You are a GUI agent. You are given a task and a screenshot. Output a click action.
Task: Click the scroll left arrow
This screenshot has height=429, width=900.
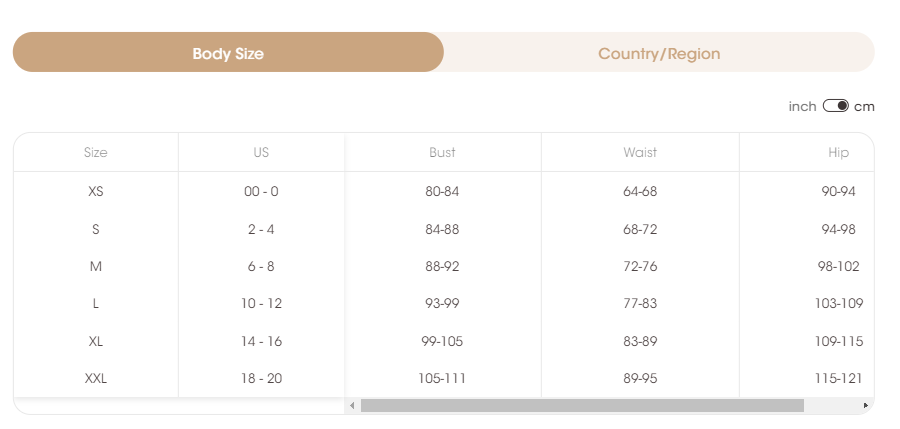tap(352, 405)
